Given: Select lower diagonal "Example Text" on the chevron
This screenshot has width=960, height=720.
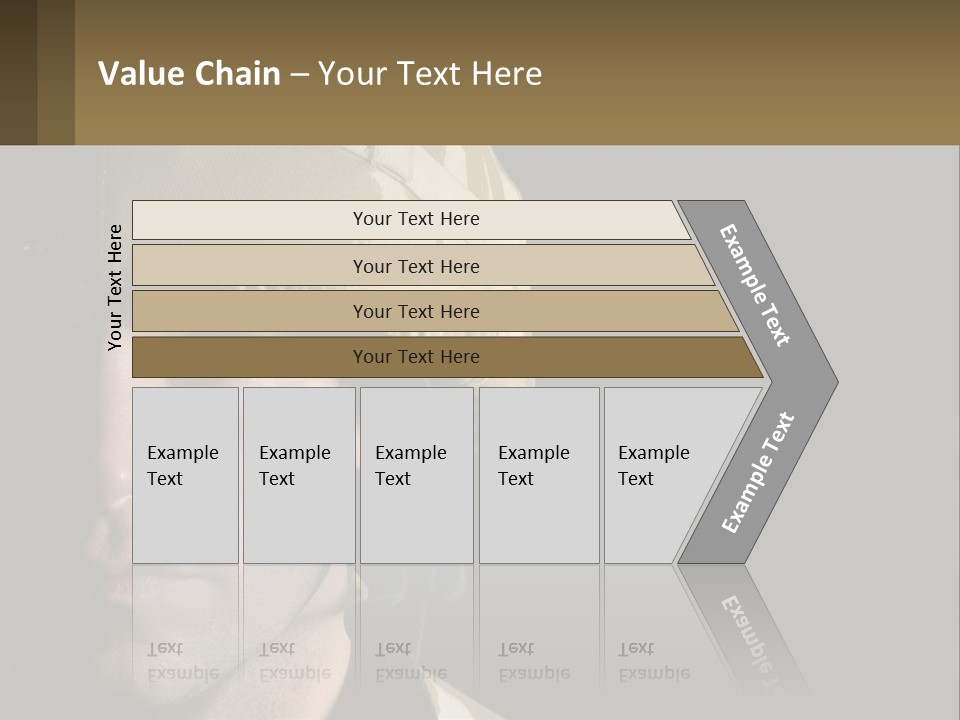Looking at the screenshot, I should (x=758, y=473).
